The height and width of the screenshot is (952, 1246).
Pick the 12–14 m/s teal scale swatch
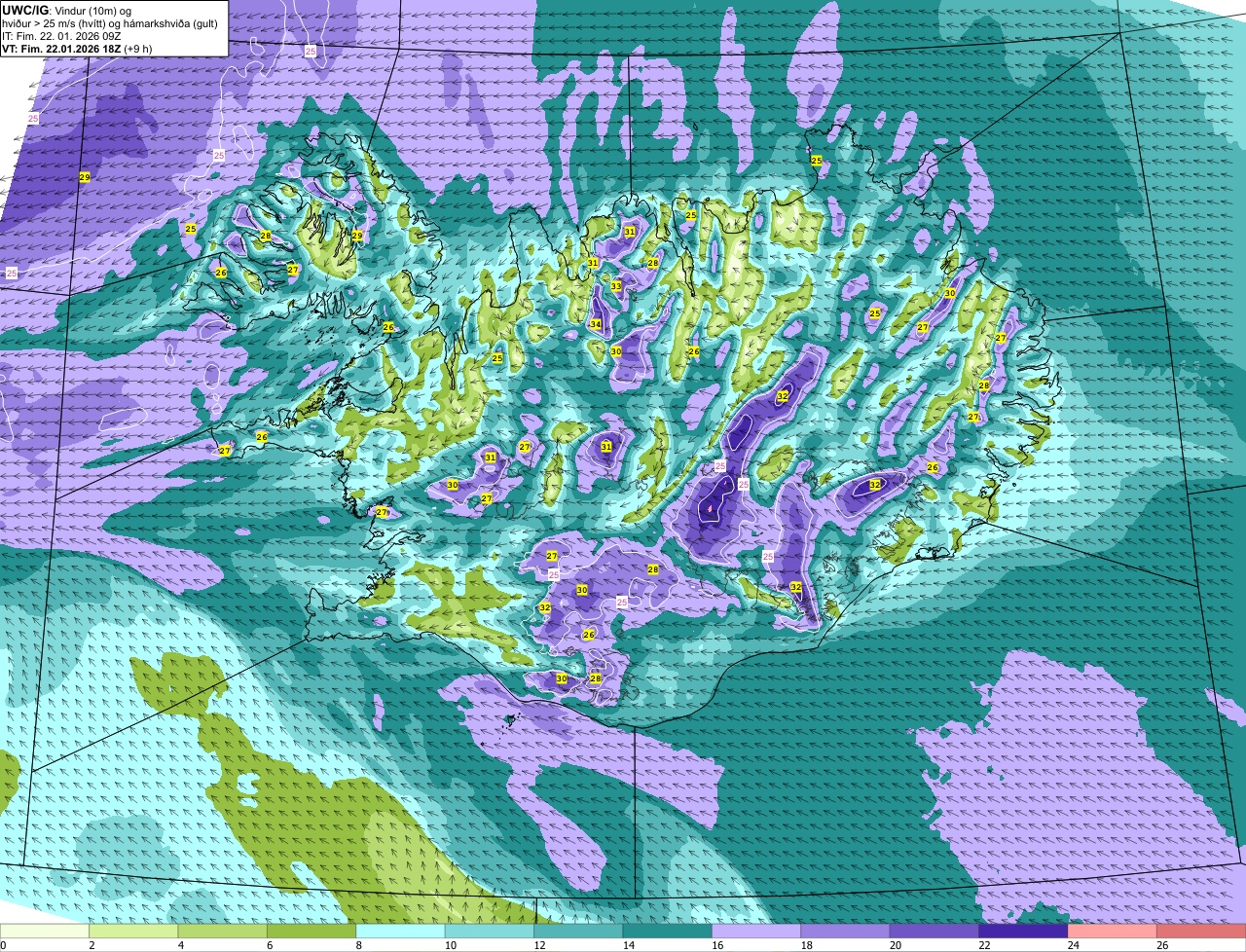(578, 931)
